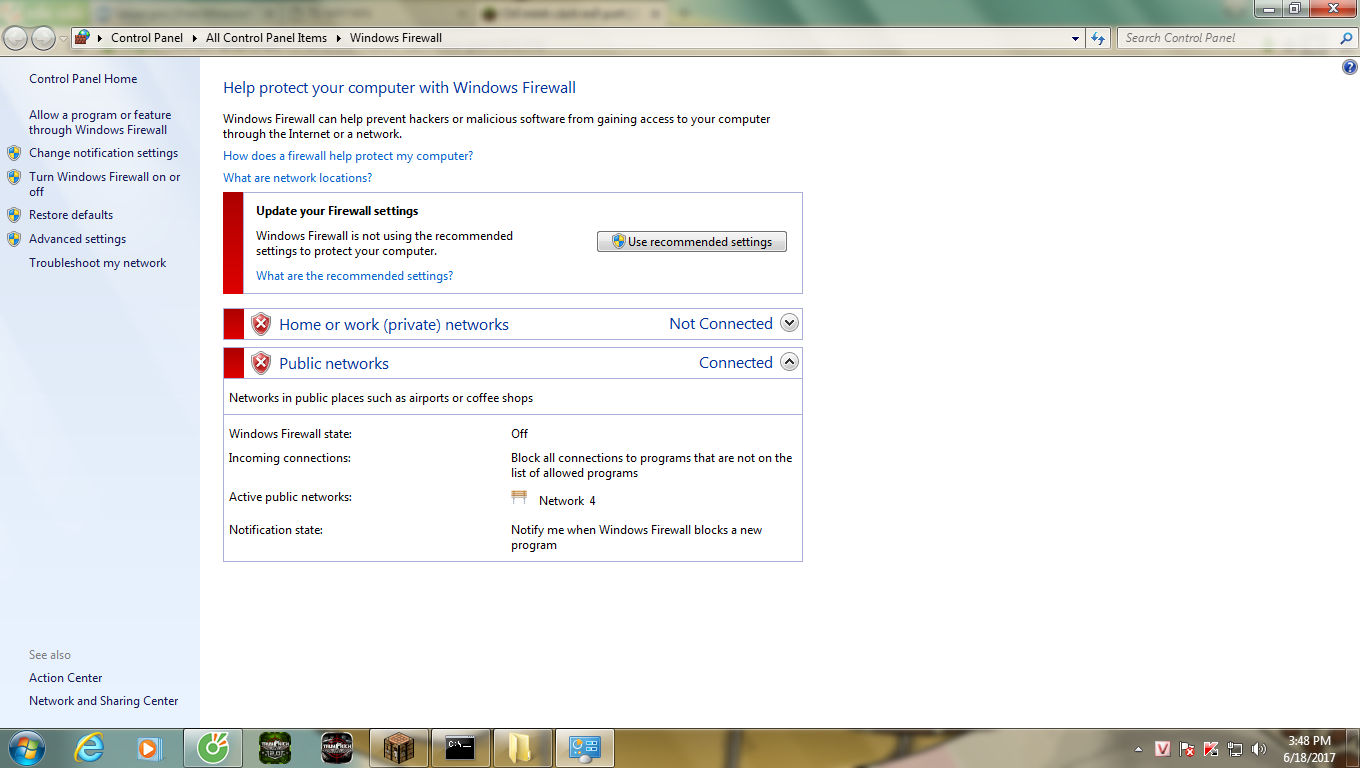Click the Not Connected status text
Screen dimensions: 1360x768
click(721, 324)
